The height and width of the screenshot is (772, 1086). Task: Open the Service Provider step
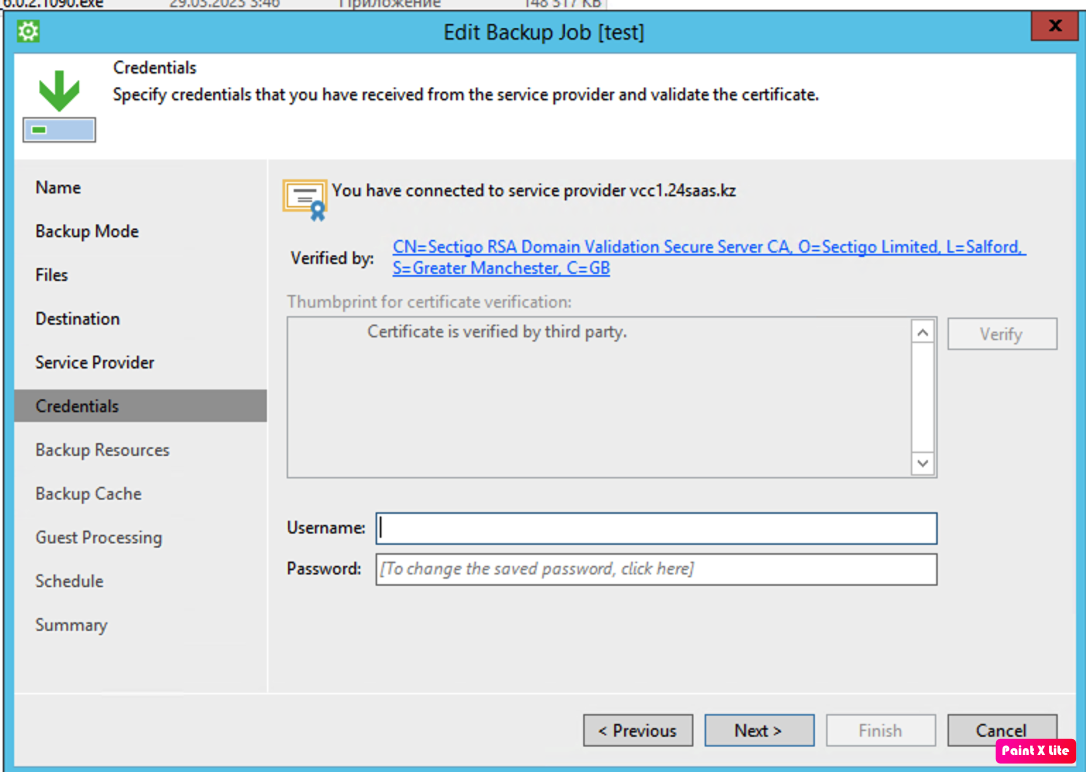click(95, 362)
